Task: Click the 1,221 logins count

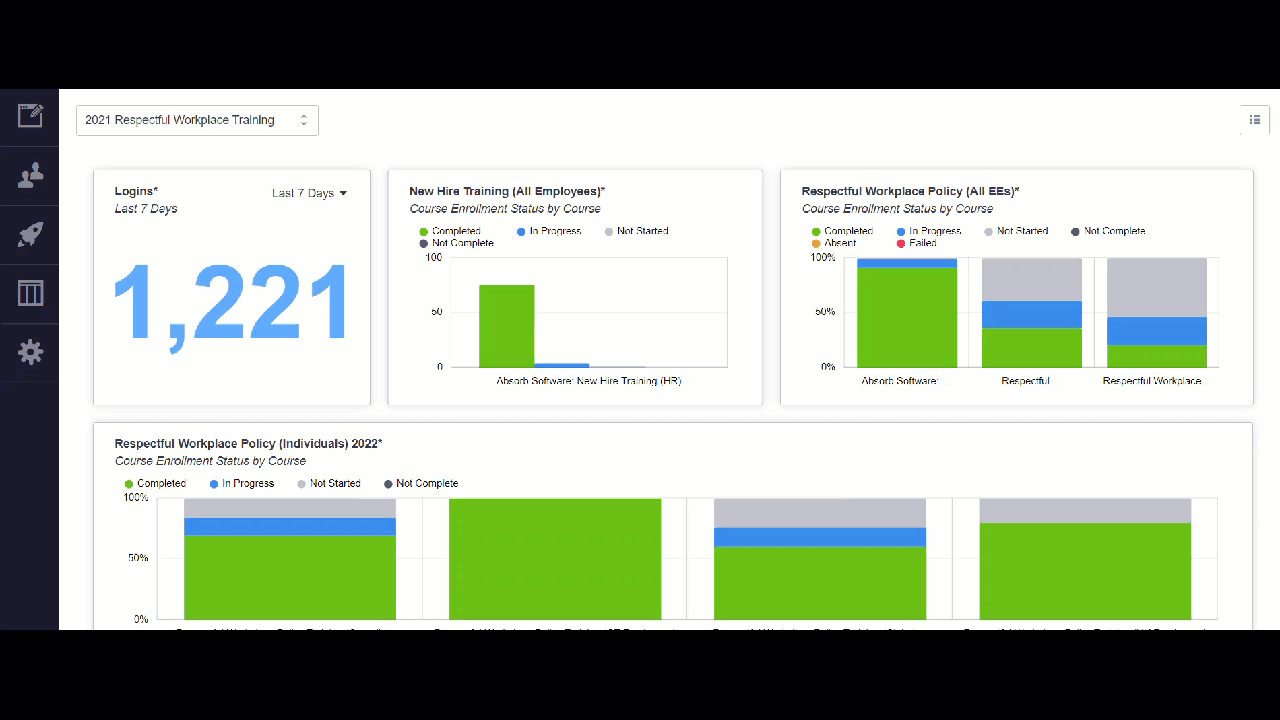Action: 231,303
